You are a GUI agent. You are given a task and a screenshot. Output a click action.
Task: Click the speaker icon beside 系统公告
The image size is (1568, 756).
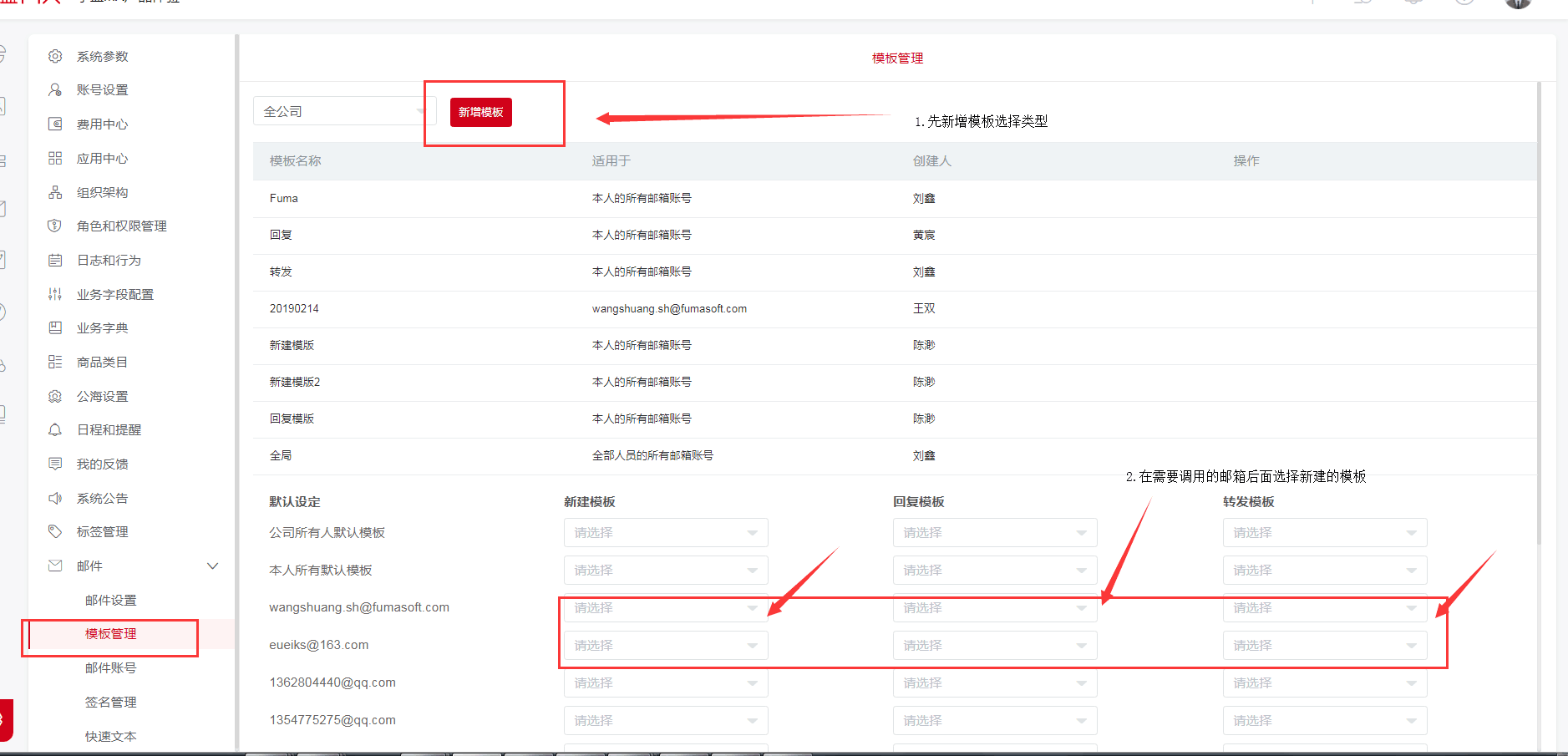55,498
